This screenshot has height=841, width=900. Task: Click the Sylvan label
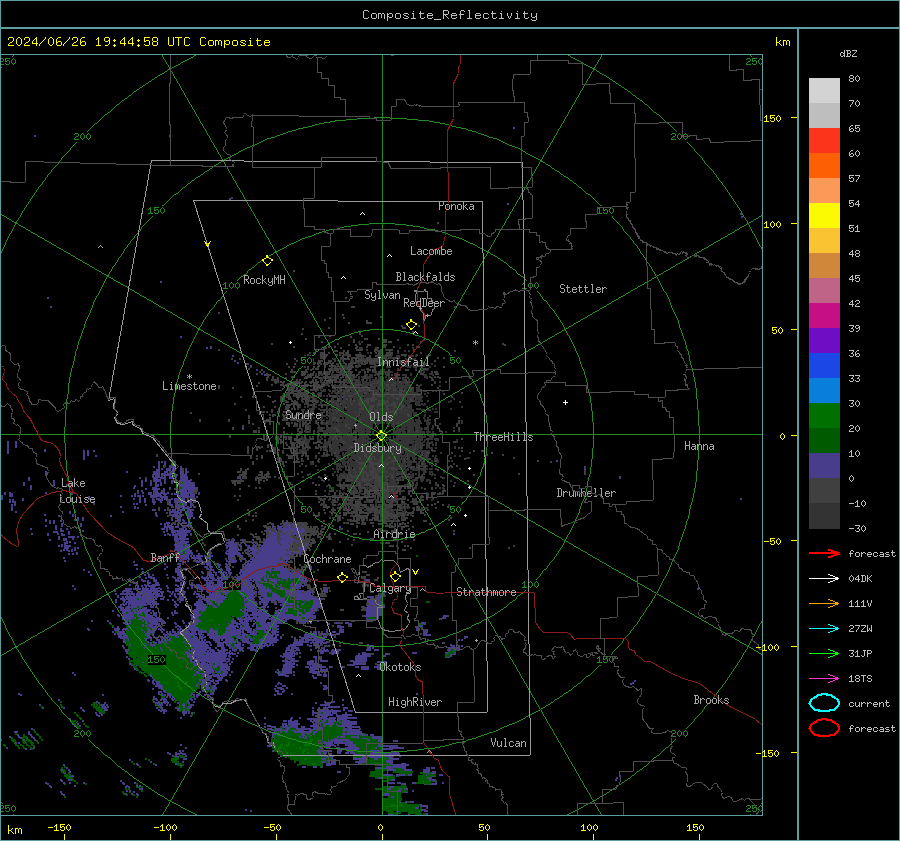(x=382, y=295)
